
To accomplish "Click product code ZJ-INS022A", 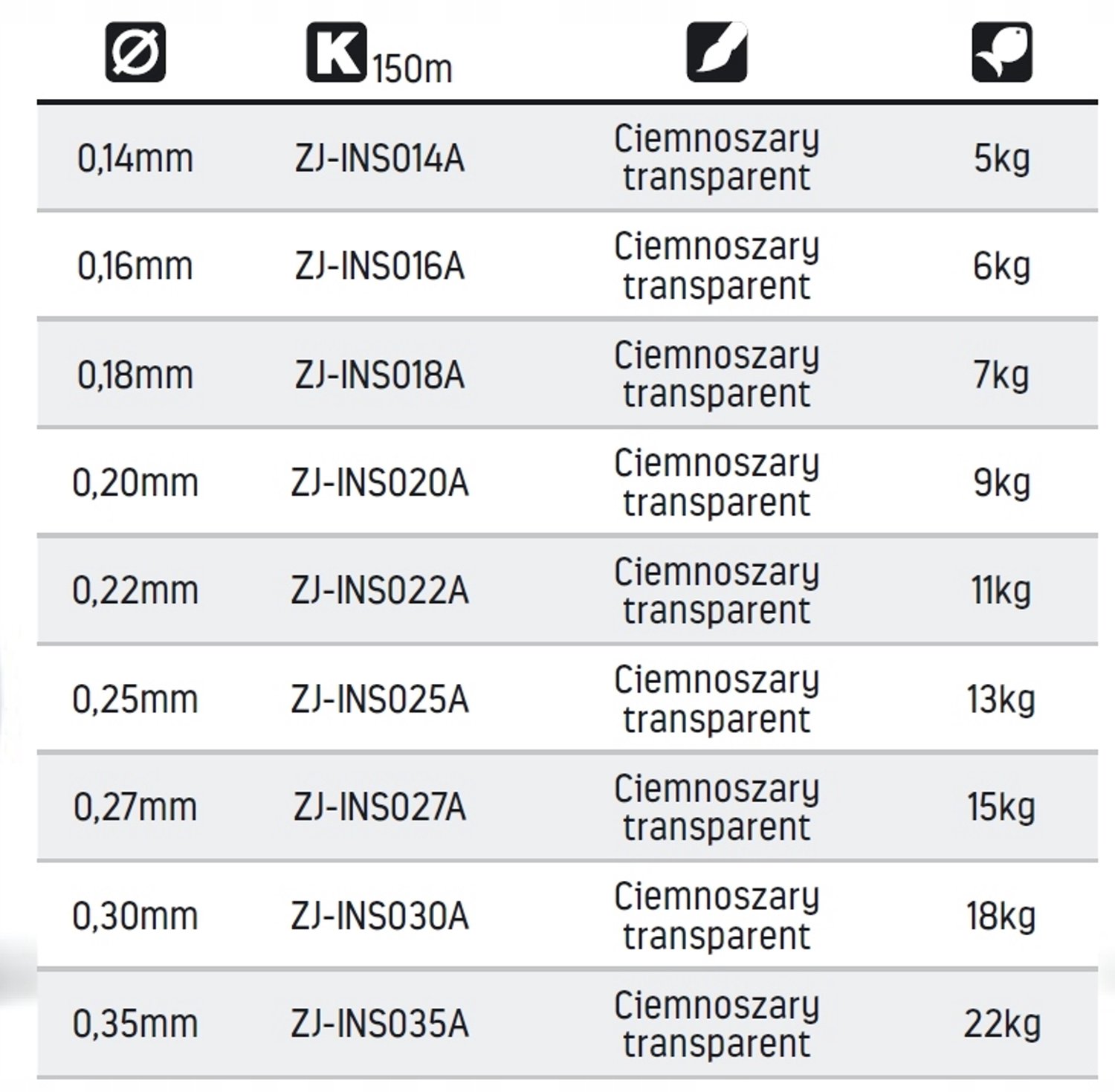I will click(380, 591).
